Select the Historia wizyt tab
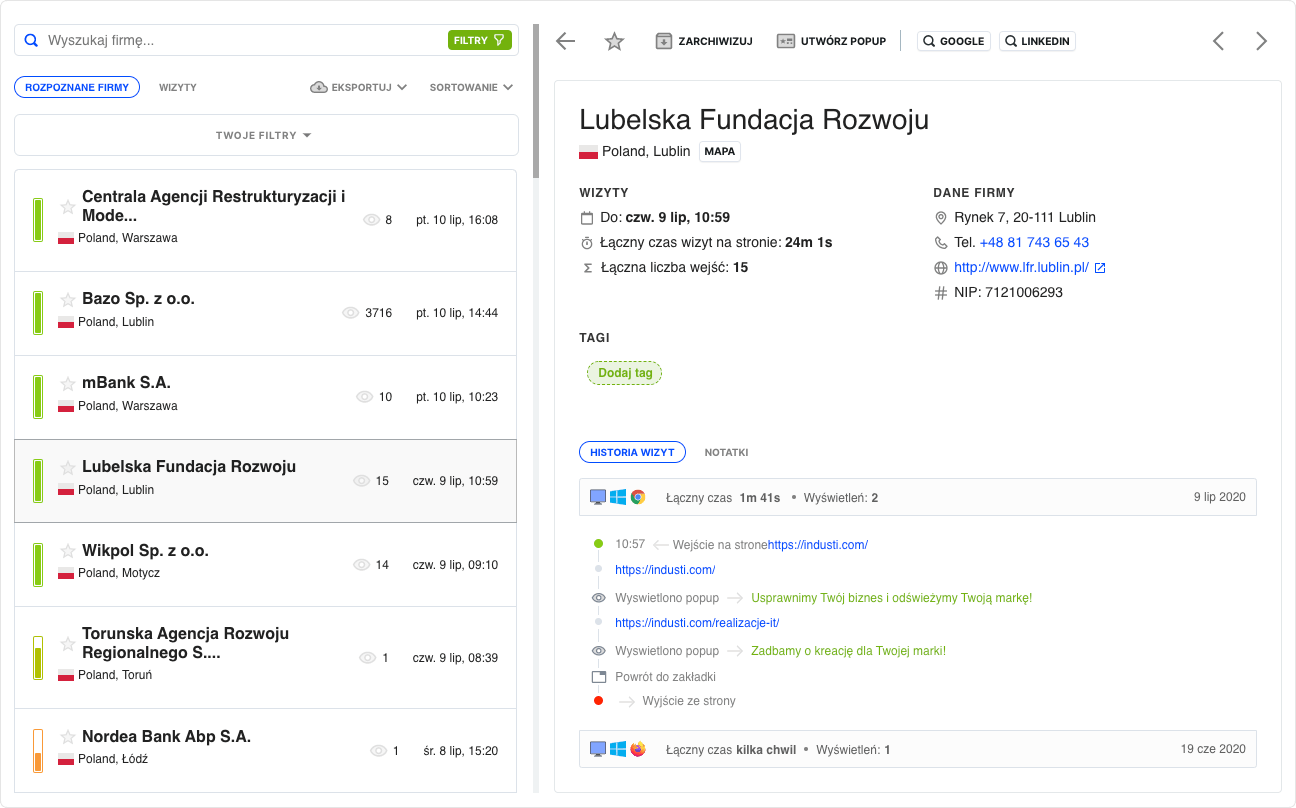Image resolution: width=1296 pixels, height=808 pixels. [632, 452]
